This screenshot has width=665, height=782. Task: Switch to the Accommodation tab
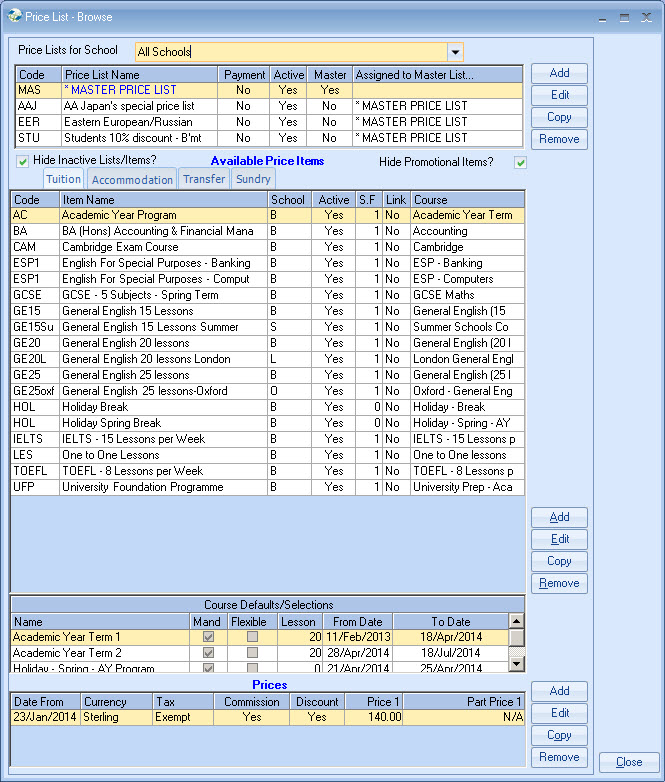click(133, 180)
